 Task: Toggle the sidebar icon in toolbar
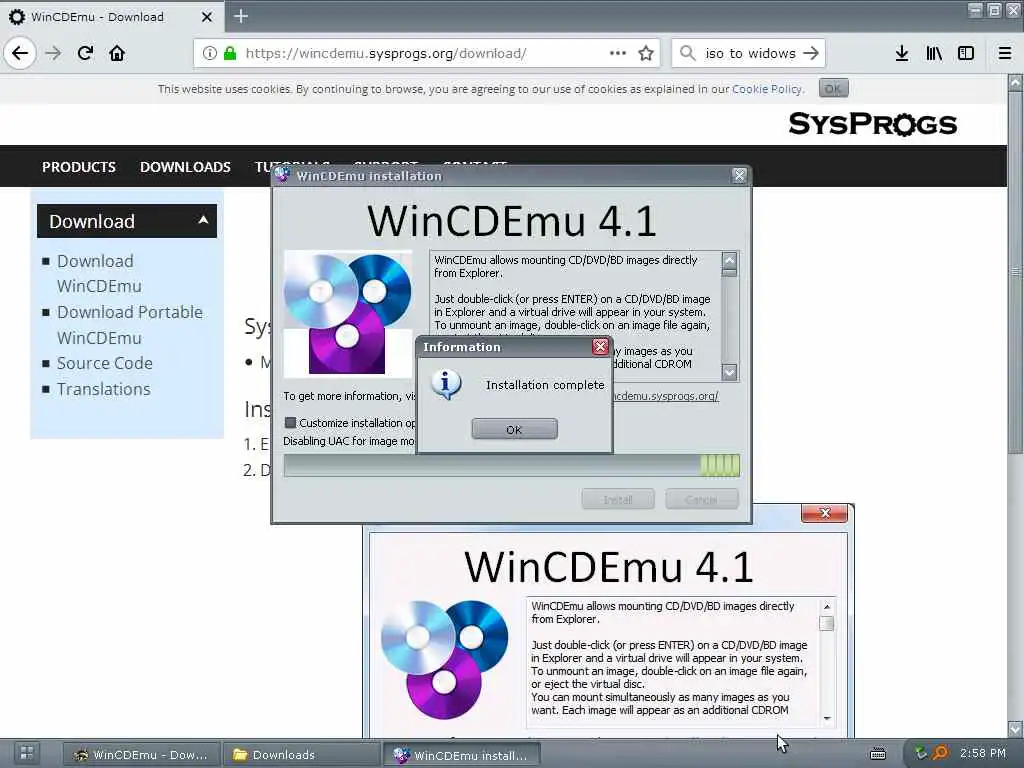click(x=966, y=53)
